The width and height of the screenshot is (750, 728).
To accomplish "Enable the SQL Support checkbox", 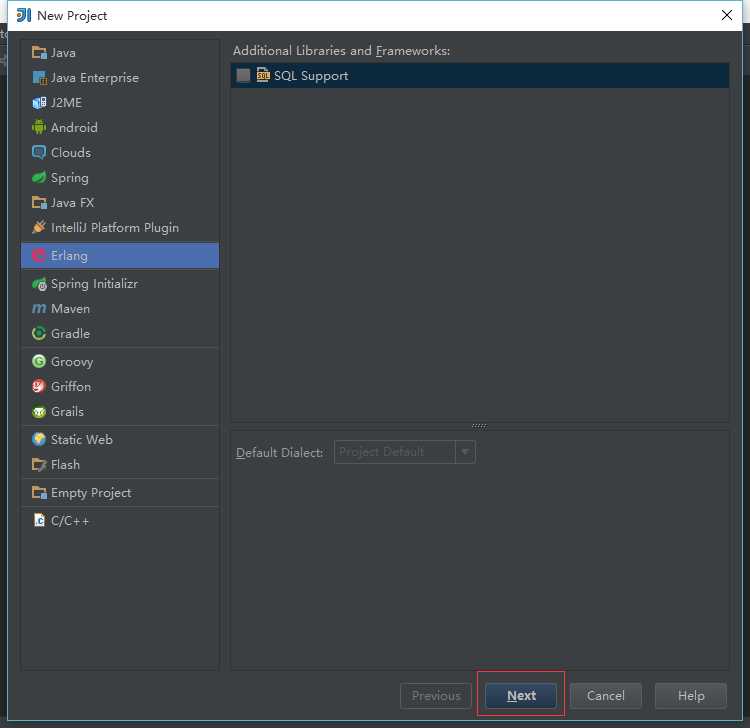I will point(243,75).
